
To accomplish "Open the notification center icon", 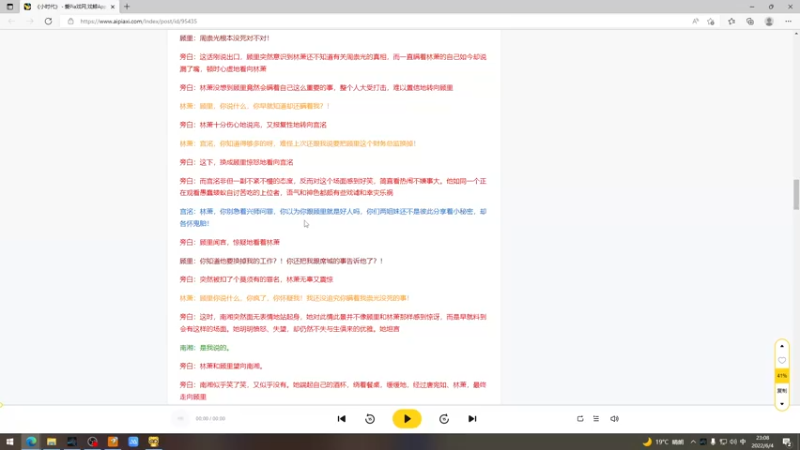I will tap(787, 442).
